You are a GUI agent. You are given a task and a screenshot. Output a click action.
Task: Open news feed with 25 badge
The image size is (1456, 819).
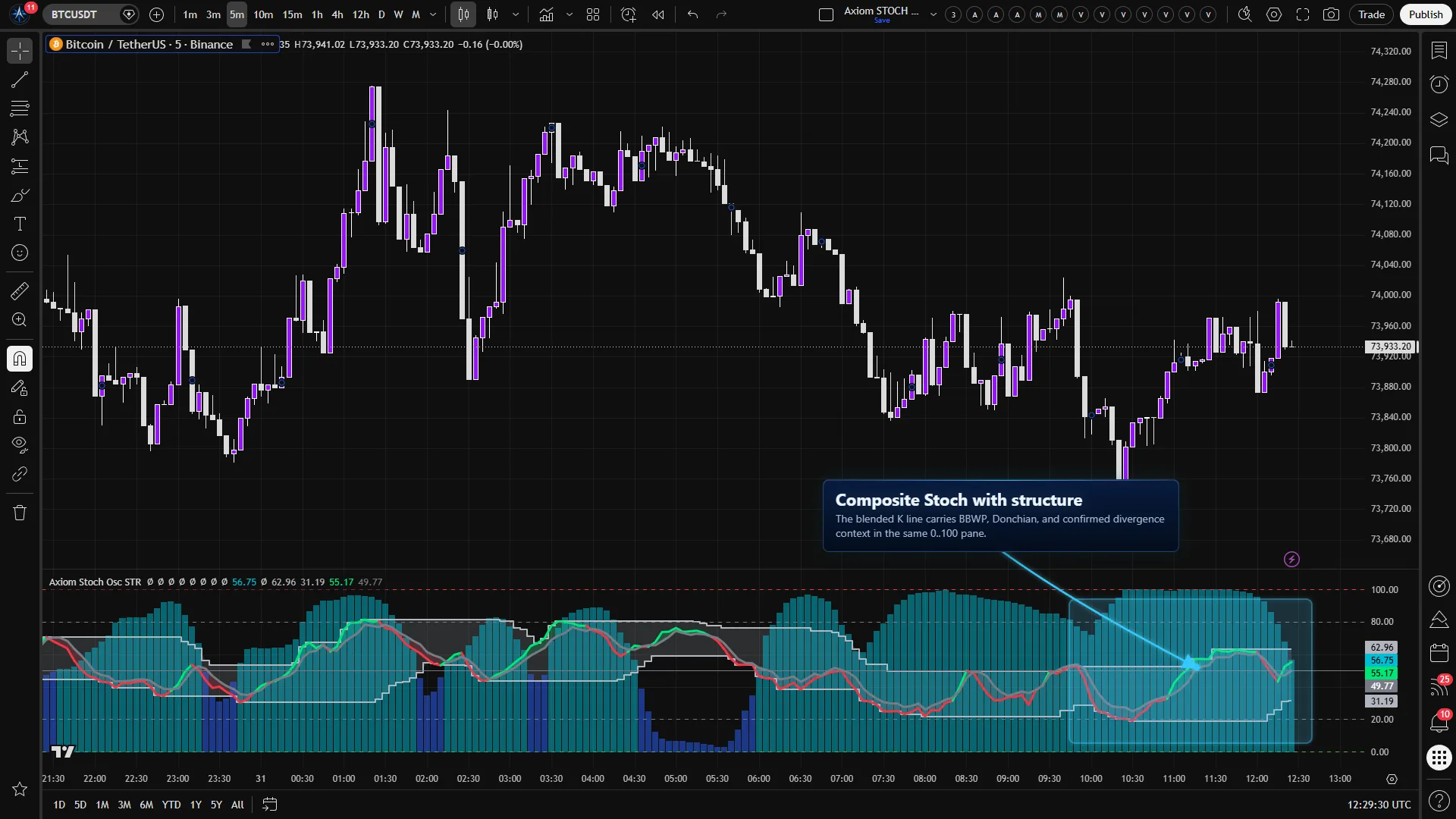point(1439,686)
